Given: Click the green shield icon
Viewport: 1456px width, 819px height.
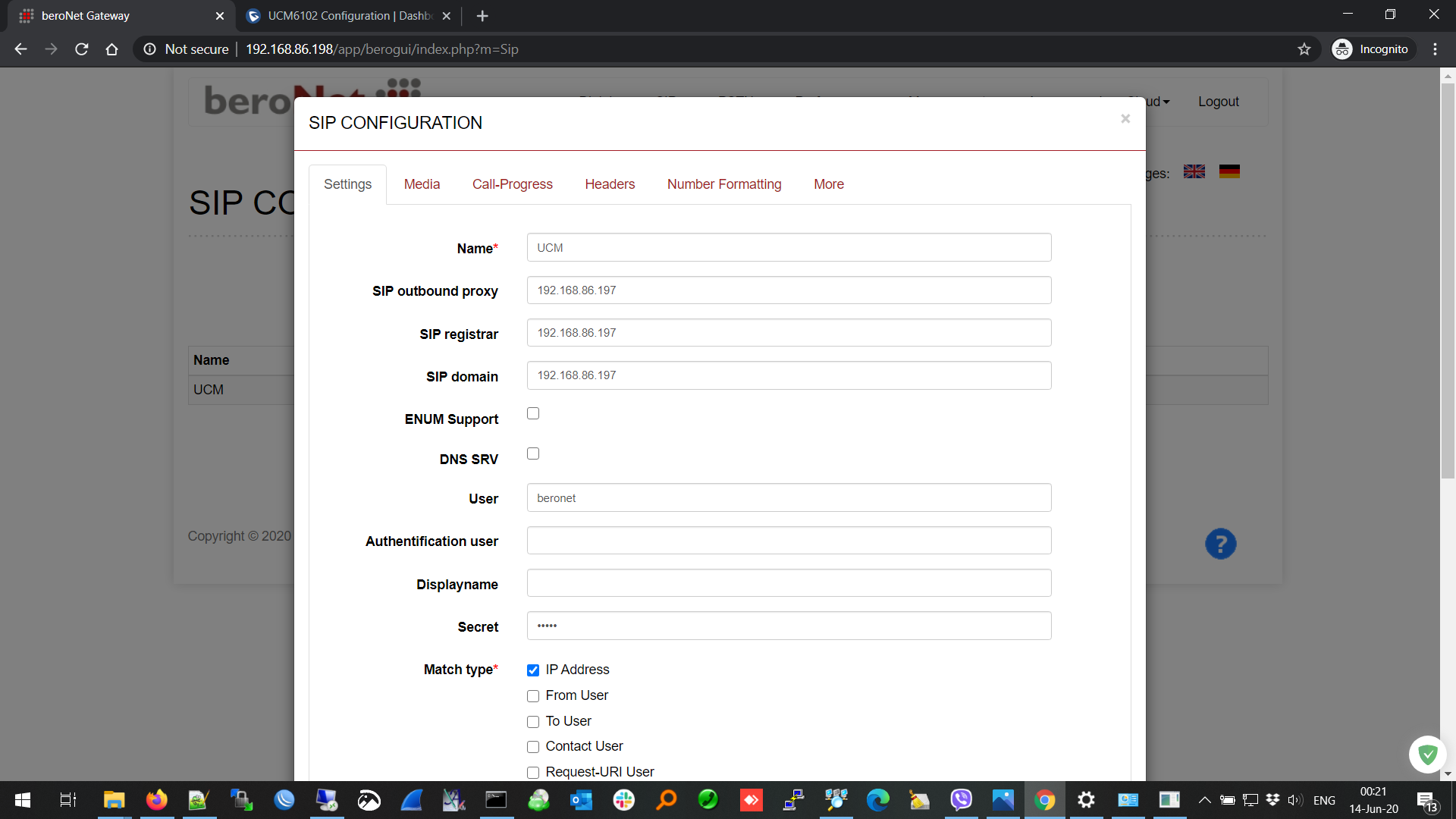Looking at the screenshot, I should coord(1427,754).
